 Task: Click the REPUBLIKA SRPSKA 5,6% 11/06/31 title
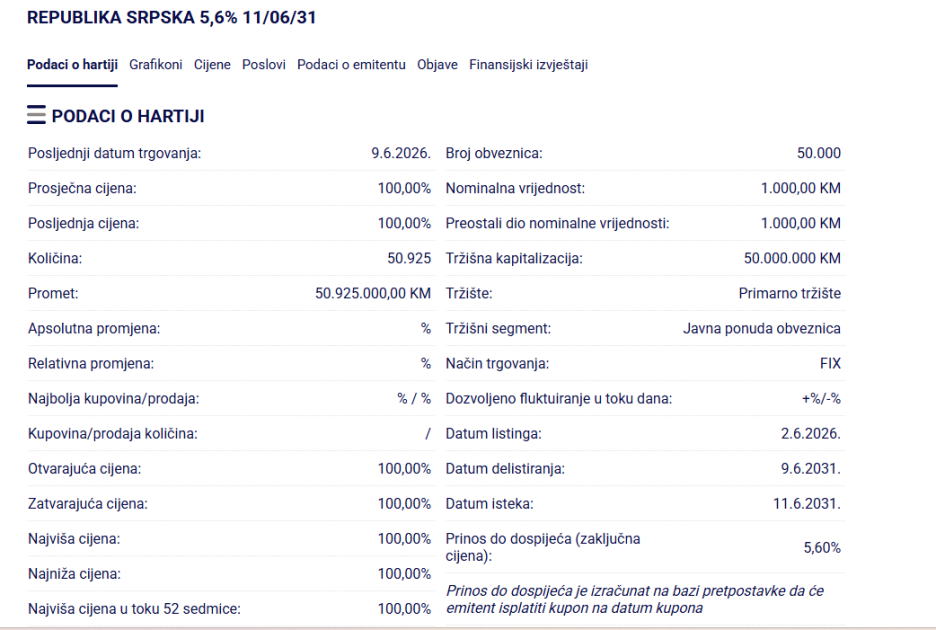[171, 17]
